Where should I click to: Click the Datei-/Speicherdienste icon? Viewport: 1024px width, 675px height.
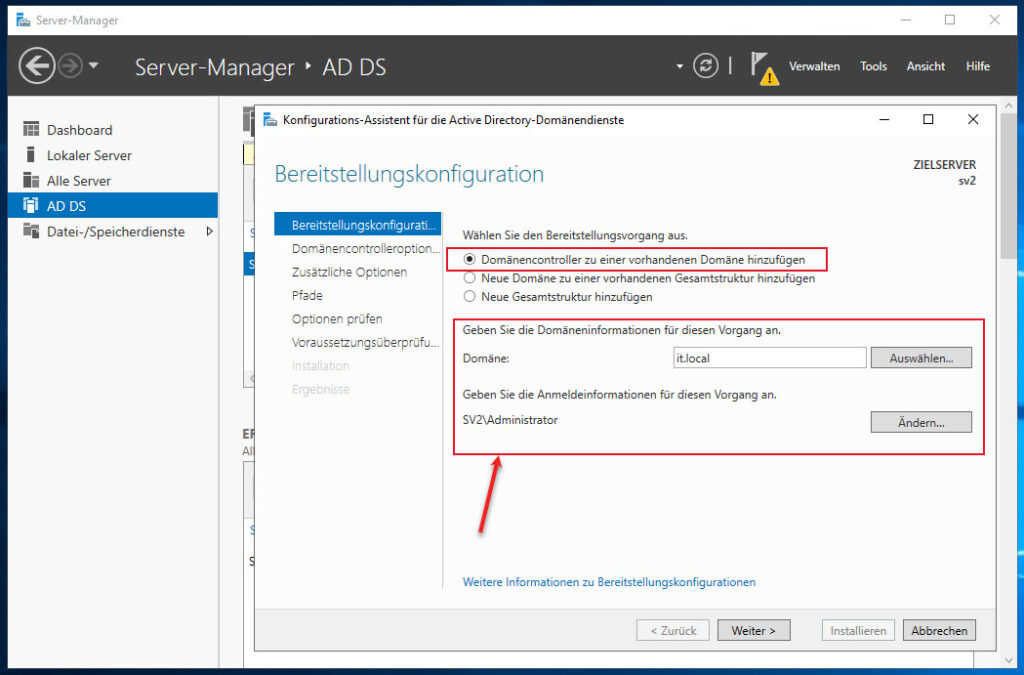31,230
